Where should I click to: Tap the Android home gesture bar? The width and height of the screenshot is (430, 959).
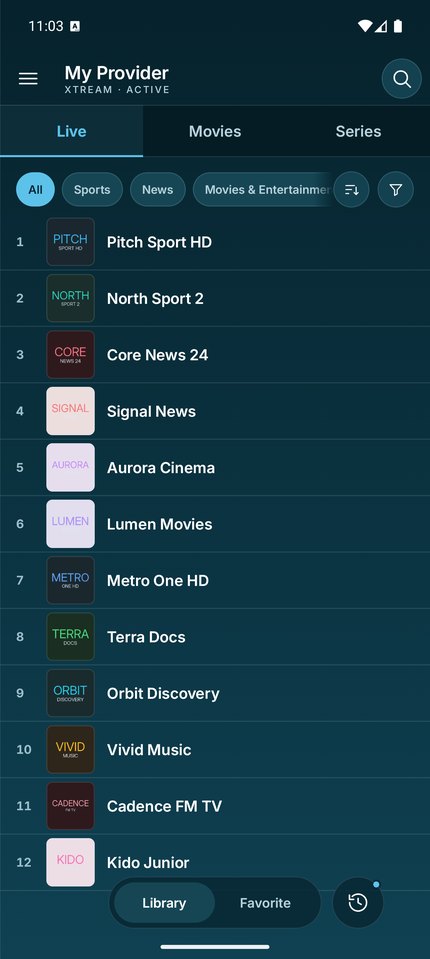coord(215,947)
